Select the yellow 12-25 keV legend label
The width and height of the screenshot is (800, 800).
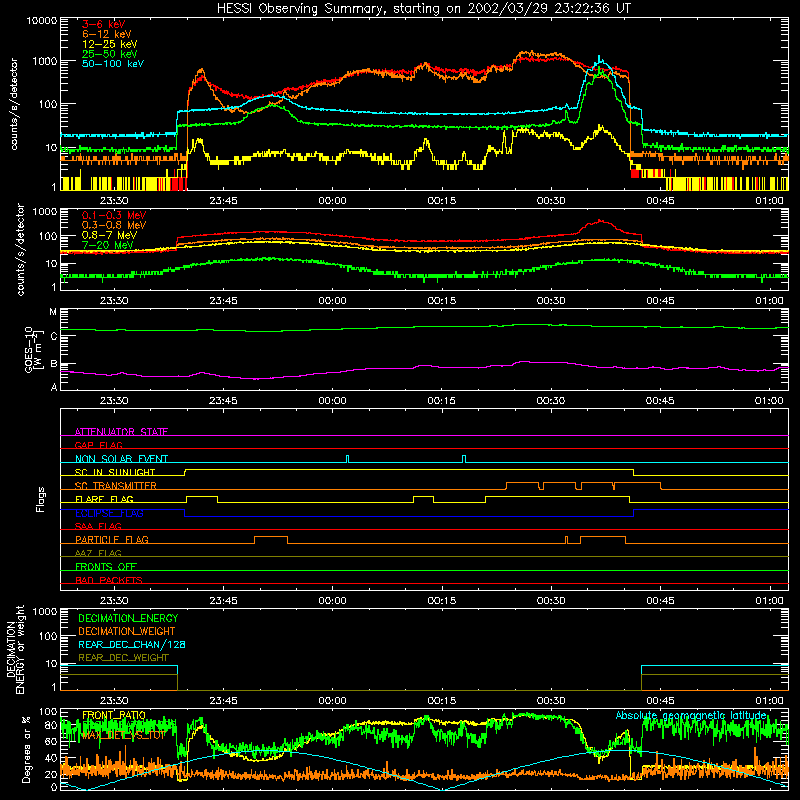point(110,44)
